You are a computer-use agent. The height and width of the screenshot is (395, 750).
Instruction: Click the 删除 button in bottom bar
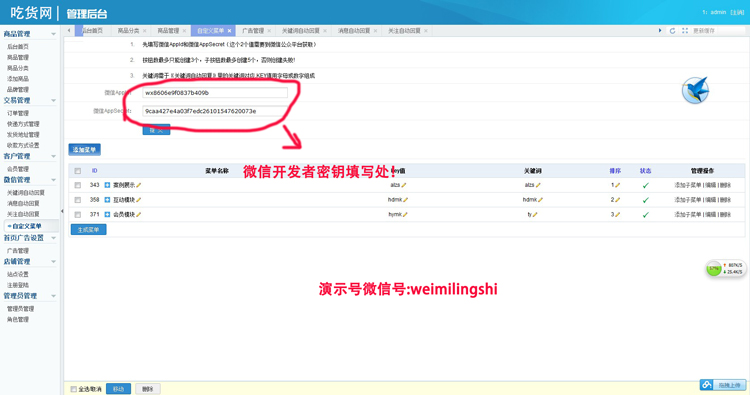pyautogui.click(x=148, y=389)
